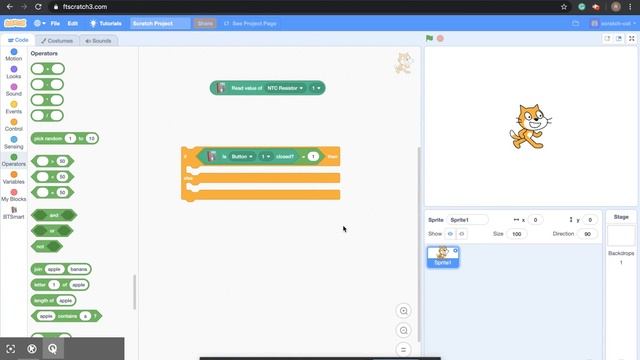The image size is (640, 360).
Task: Delete Sprite1 using its corner x
Action: pos(456,250)
